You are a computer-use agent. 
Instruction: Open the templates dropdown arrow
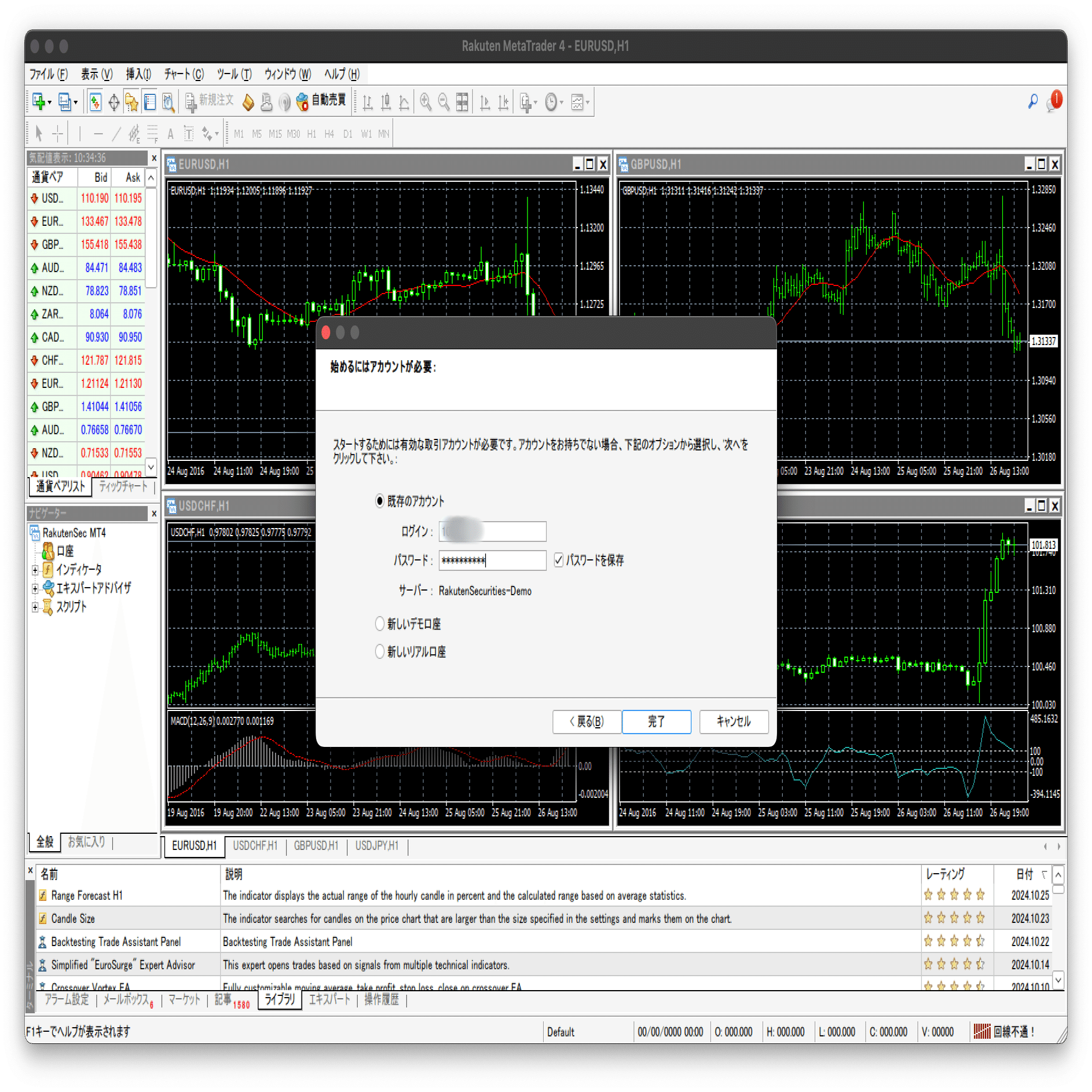[588, 103]
